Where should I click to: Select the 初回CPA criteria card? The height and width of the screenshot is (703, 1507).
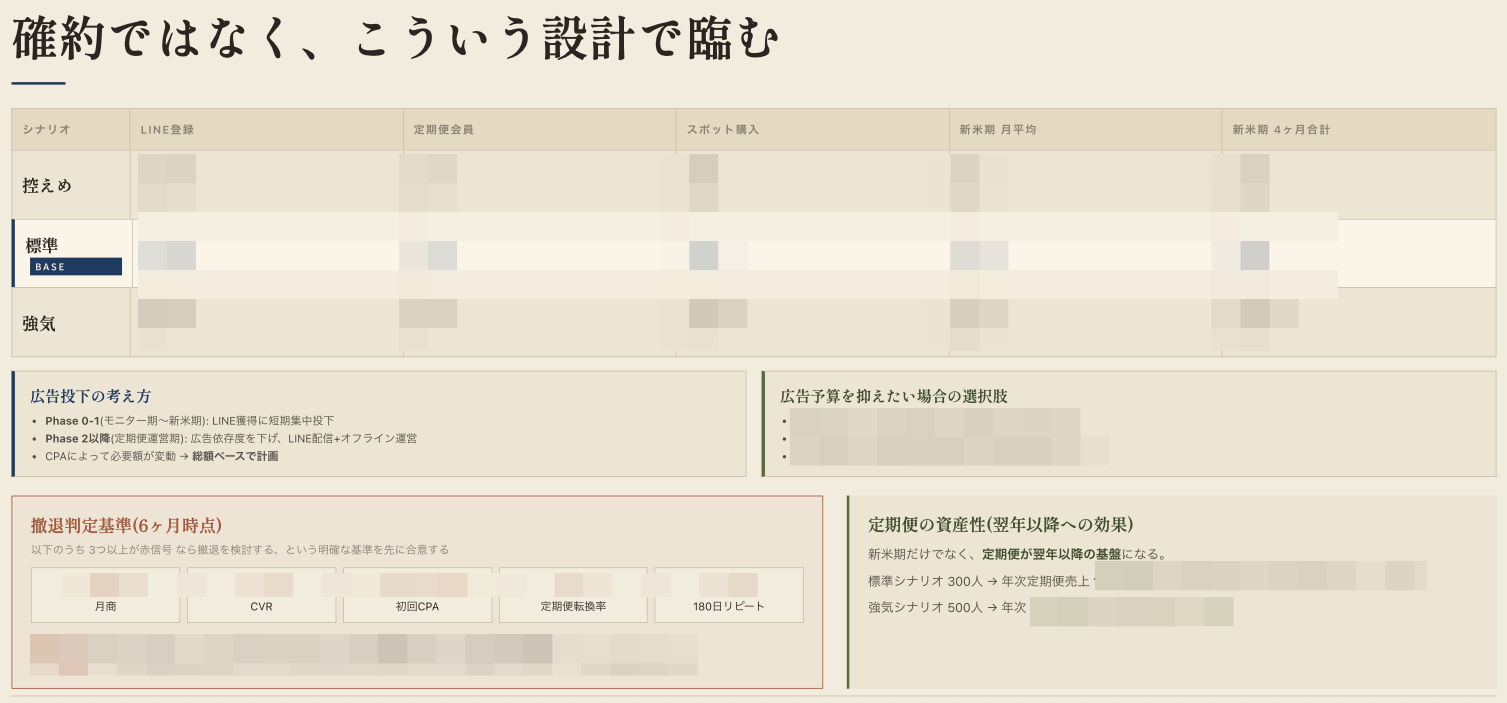click(x=417, y=595)
